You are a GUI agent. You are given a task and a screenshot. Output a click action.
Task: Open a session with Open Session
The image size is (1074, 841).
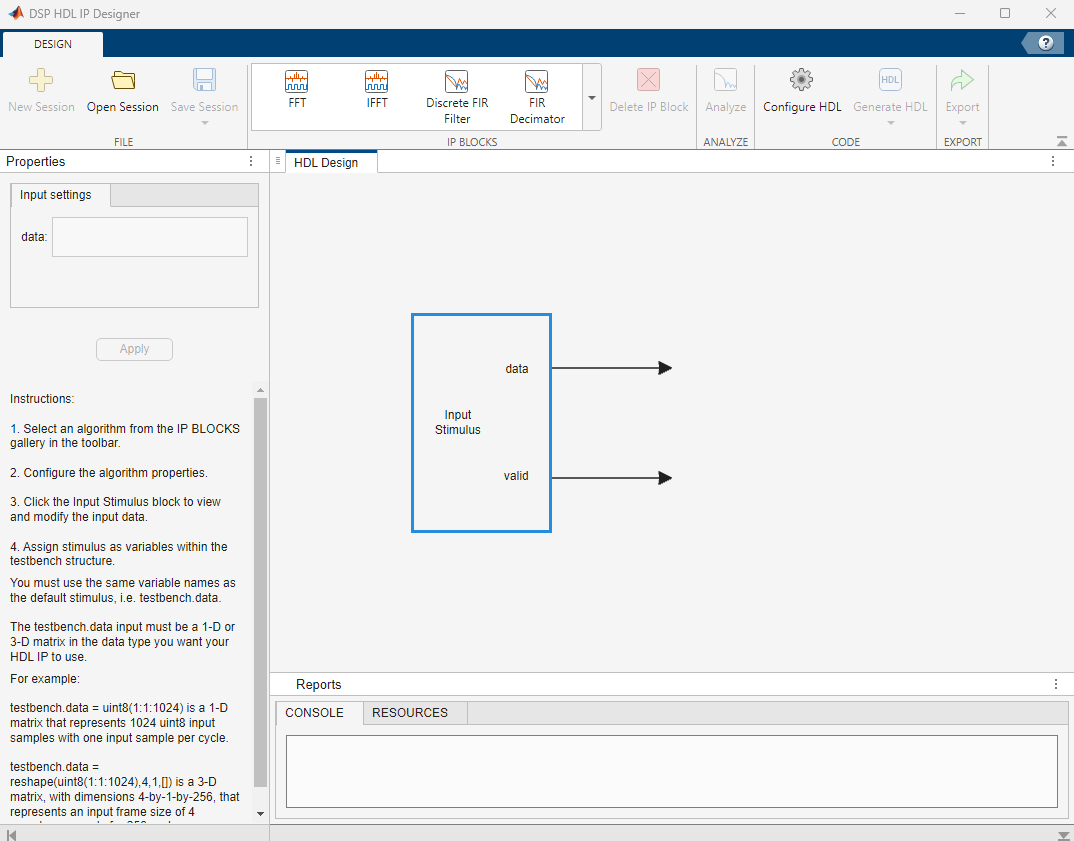pyautogui.click(x=122, y=92)
